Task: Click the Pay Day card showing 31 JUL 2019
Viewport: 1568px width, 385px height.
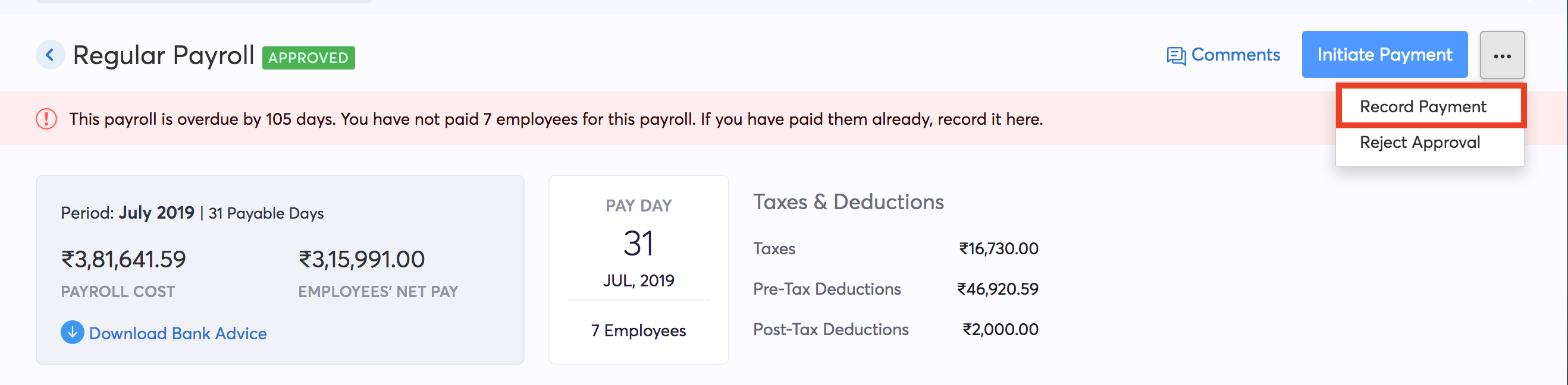Action: coord(638,267)
